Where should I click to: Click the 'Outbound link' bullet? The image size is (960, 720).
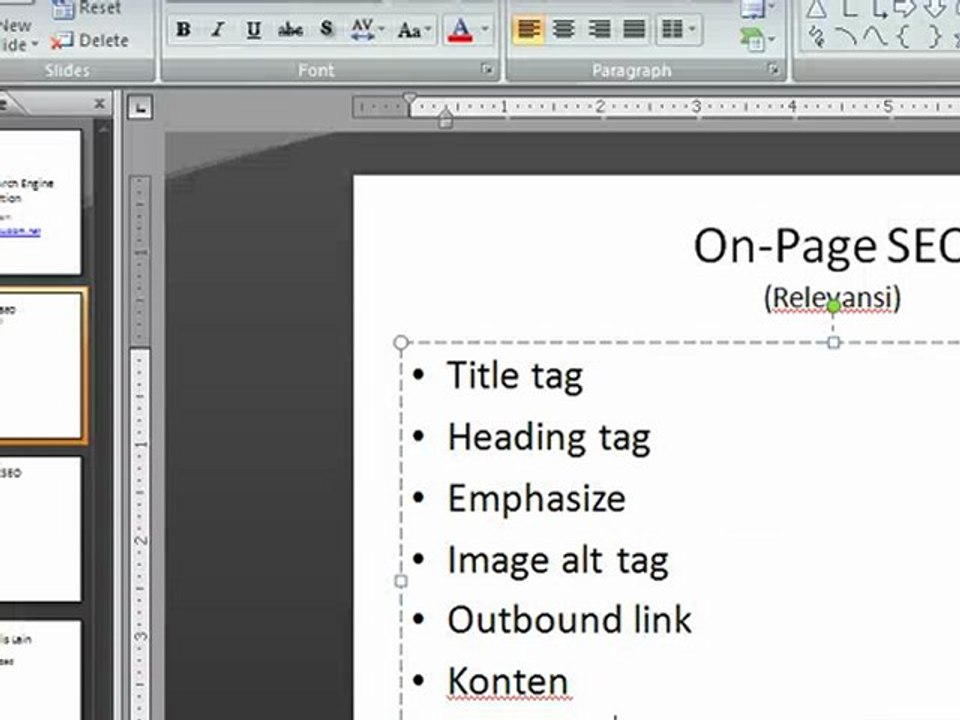(x=569, y=620)
